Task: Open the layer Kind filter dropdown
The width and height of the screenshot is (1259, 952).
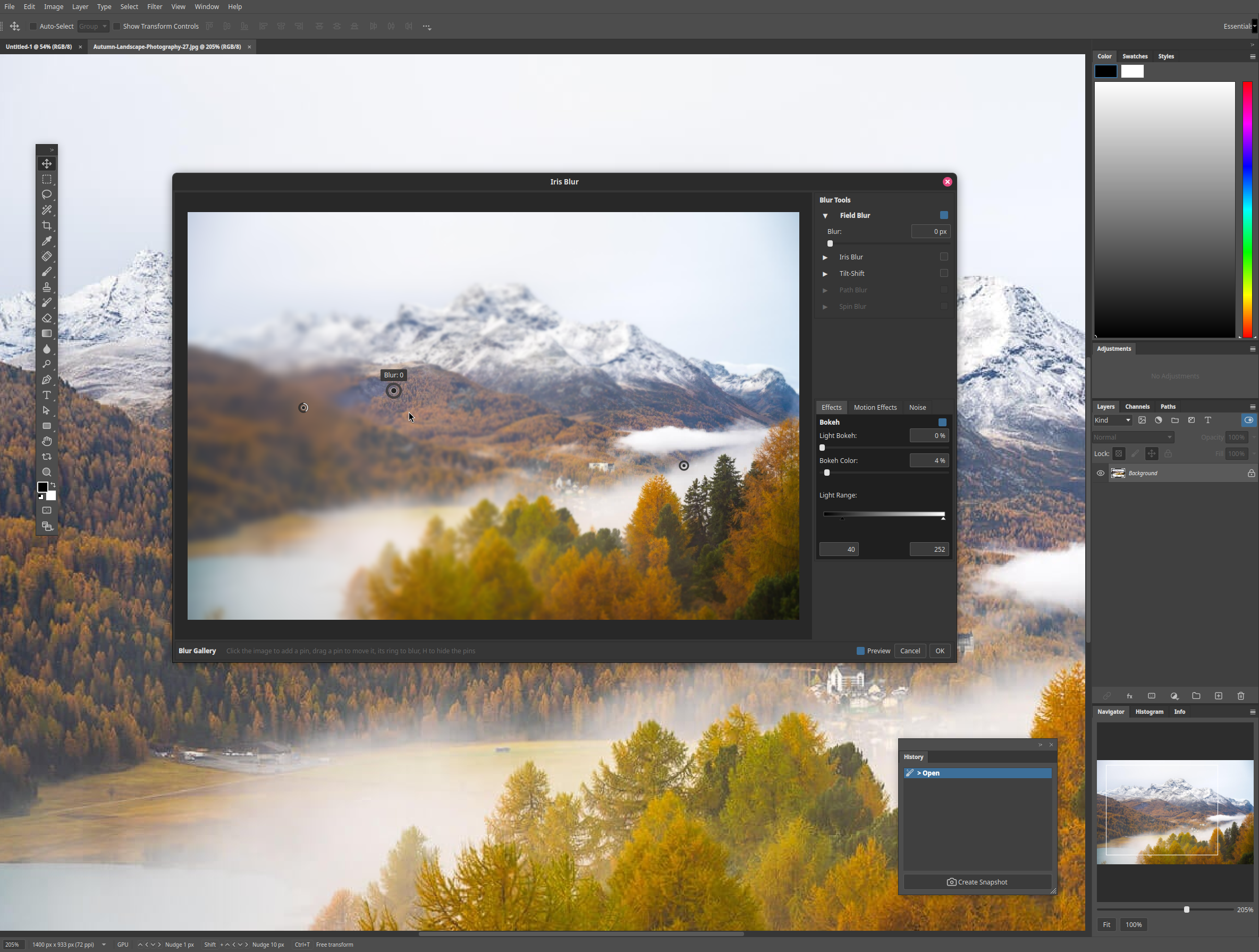Action: click(1112, 420)
